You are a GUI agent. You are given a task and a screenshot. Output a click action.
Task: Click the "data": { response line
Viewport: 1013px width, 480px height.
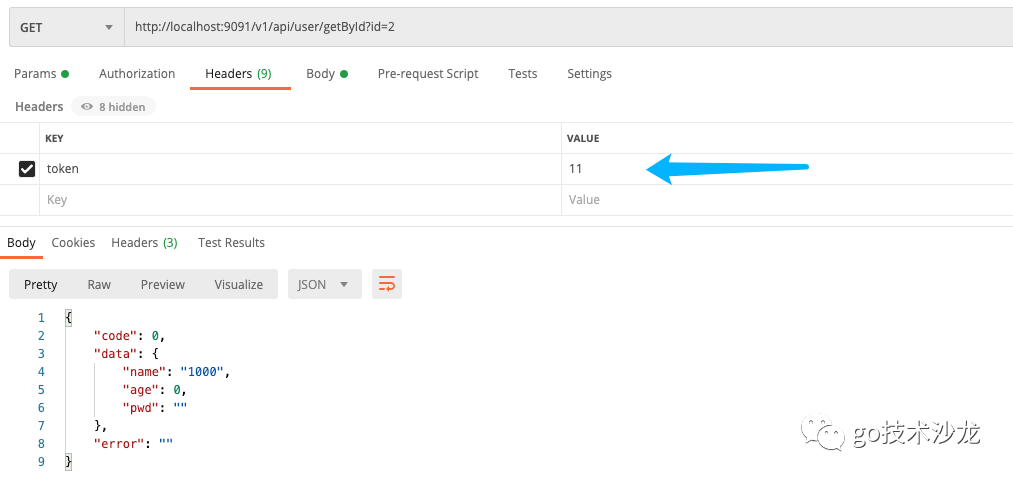126,354
